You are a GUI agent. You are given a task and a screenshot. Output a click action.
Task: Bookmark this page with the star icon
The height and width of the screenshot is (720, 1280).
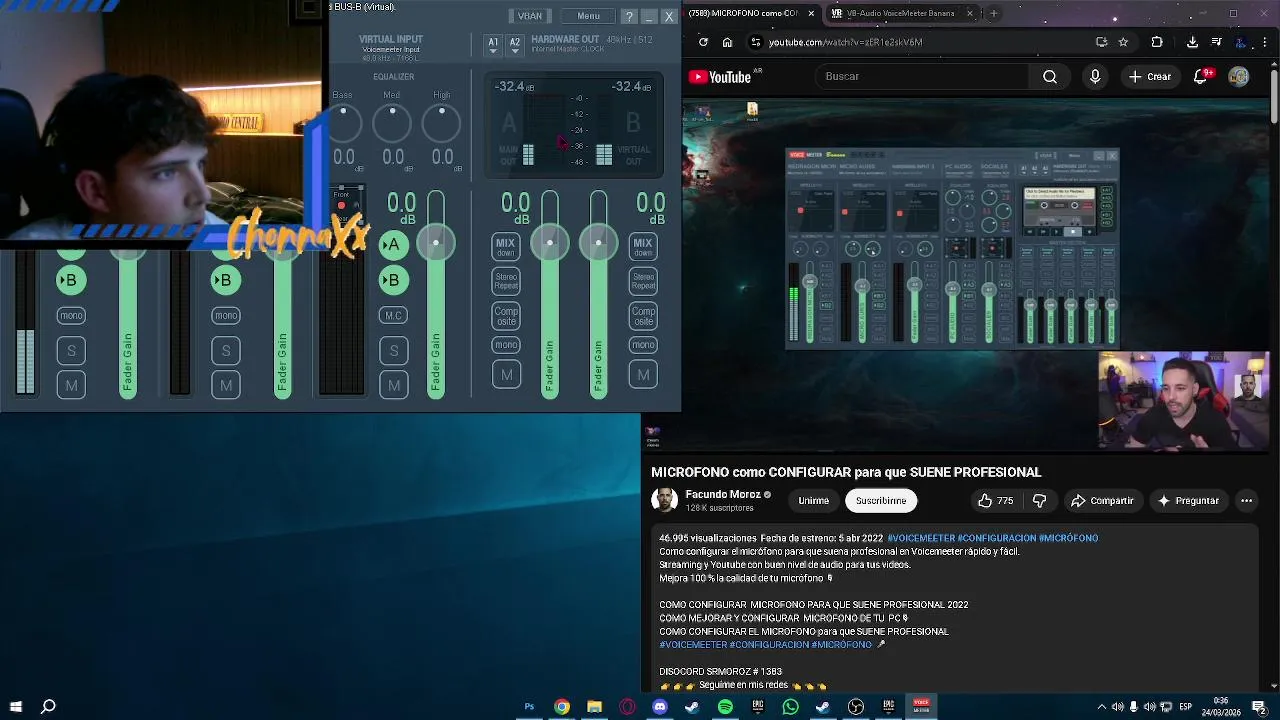pos(1123,42)
